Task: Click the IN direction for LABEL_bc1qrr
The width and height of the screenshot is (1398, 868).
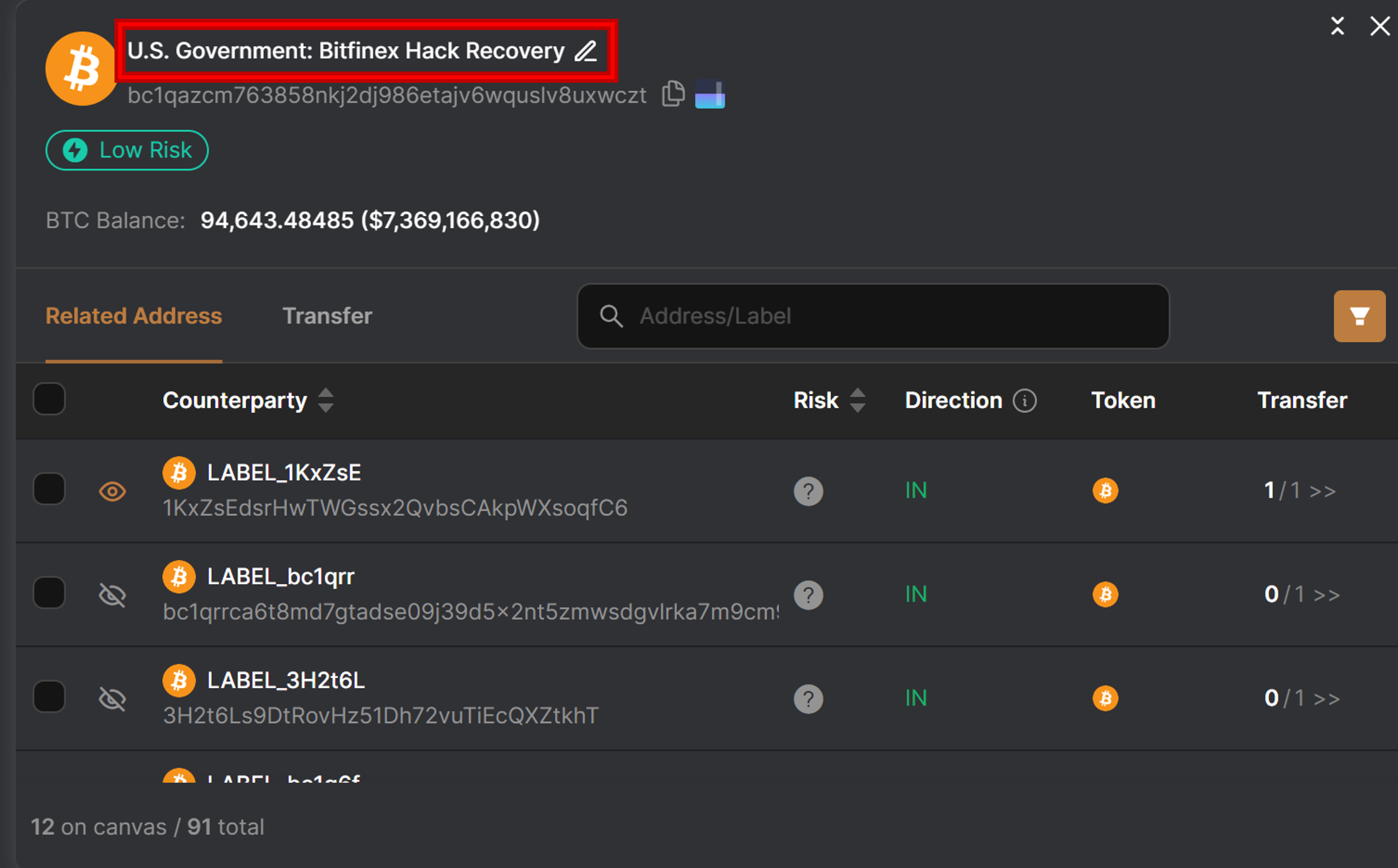Action: [x=917, y=595]
